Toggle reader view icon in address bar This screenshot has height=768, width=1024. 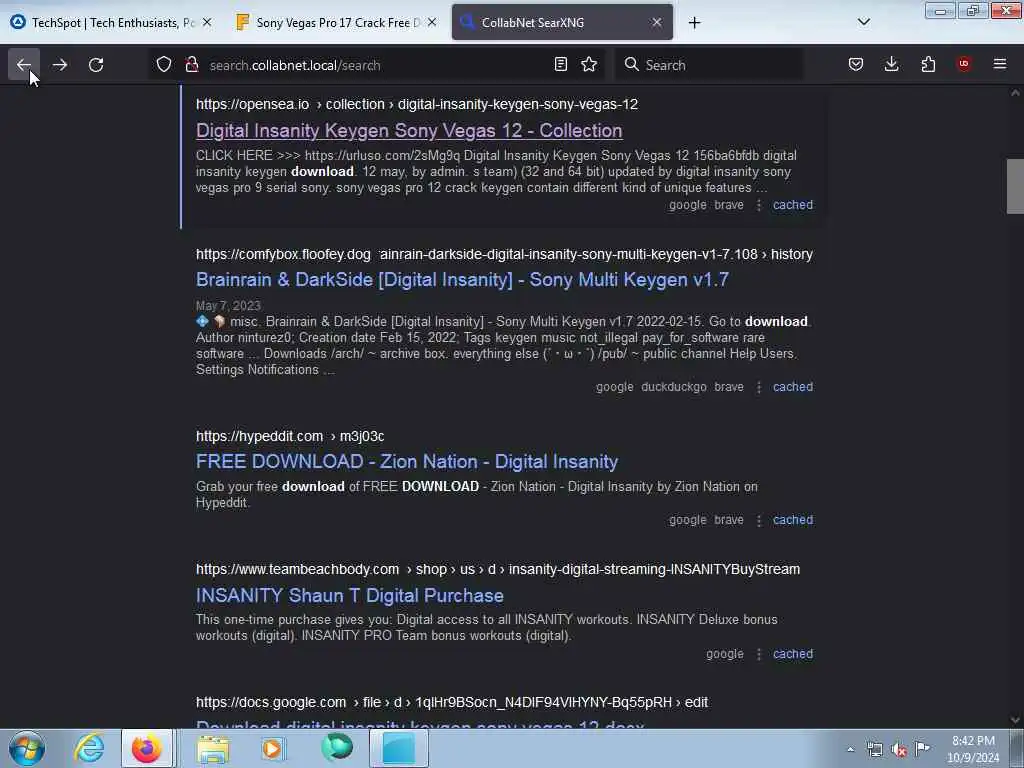tap(560, 64)
